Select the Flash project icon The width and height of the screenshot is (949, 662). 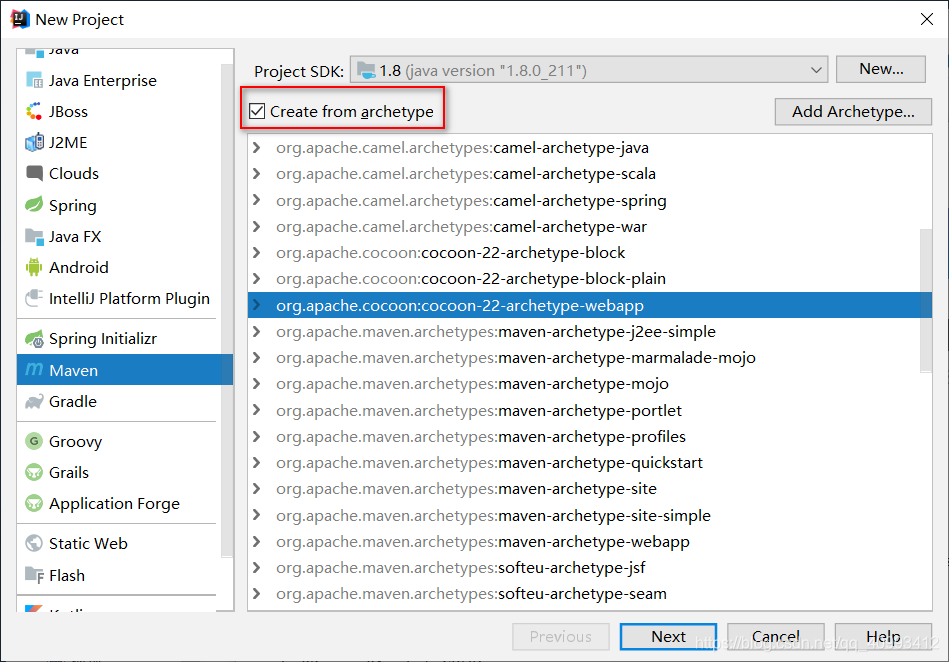[35, 575]
